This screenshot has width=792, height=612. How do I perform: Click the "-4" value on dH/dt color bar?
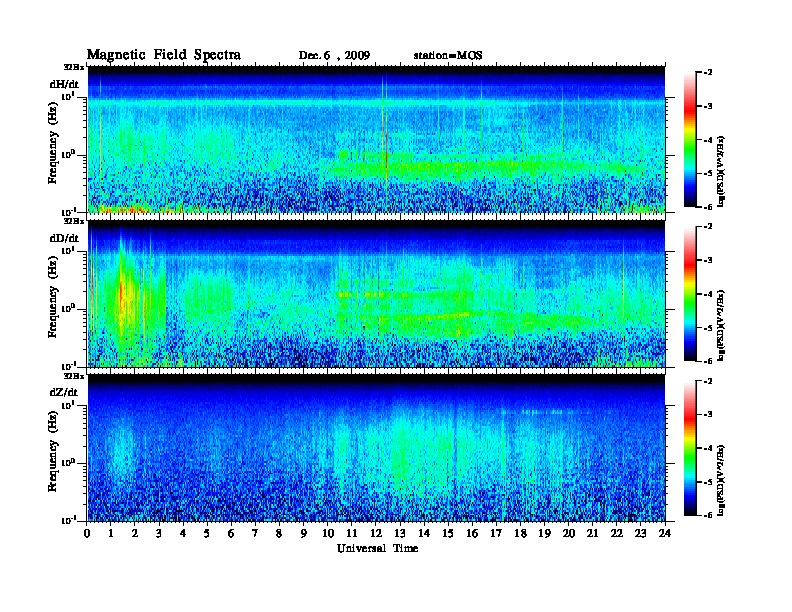[708, 140]
